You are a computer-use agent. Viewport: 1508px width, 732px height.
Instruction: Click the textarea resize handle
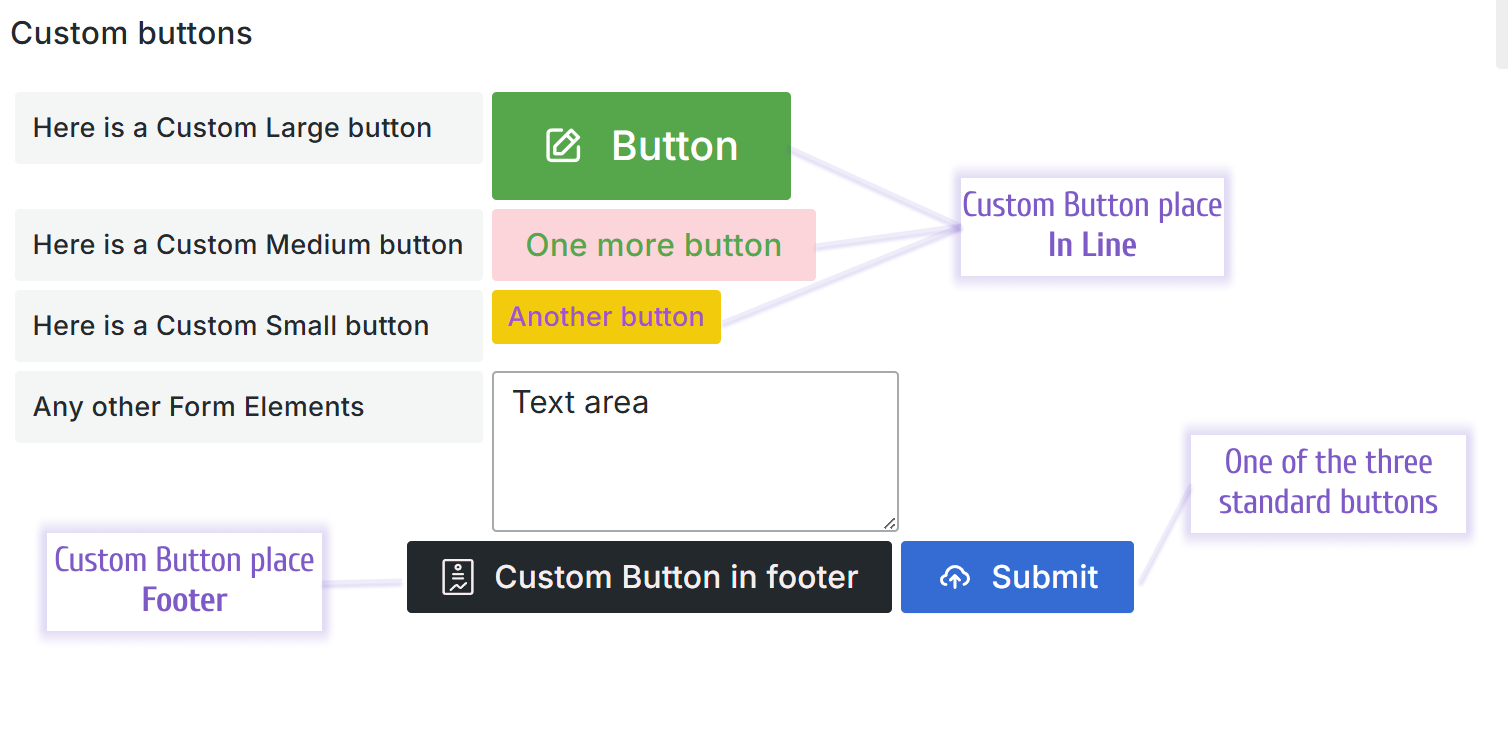(889, 522)
